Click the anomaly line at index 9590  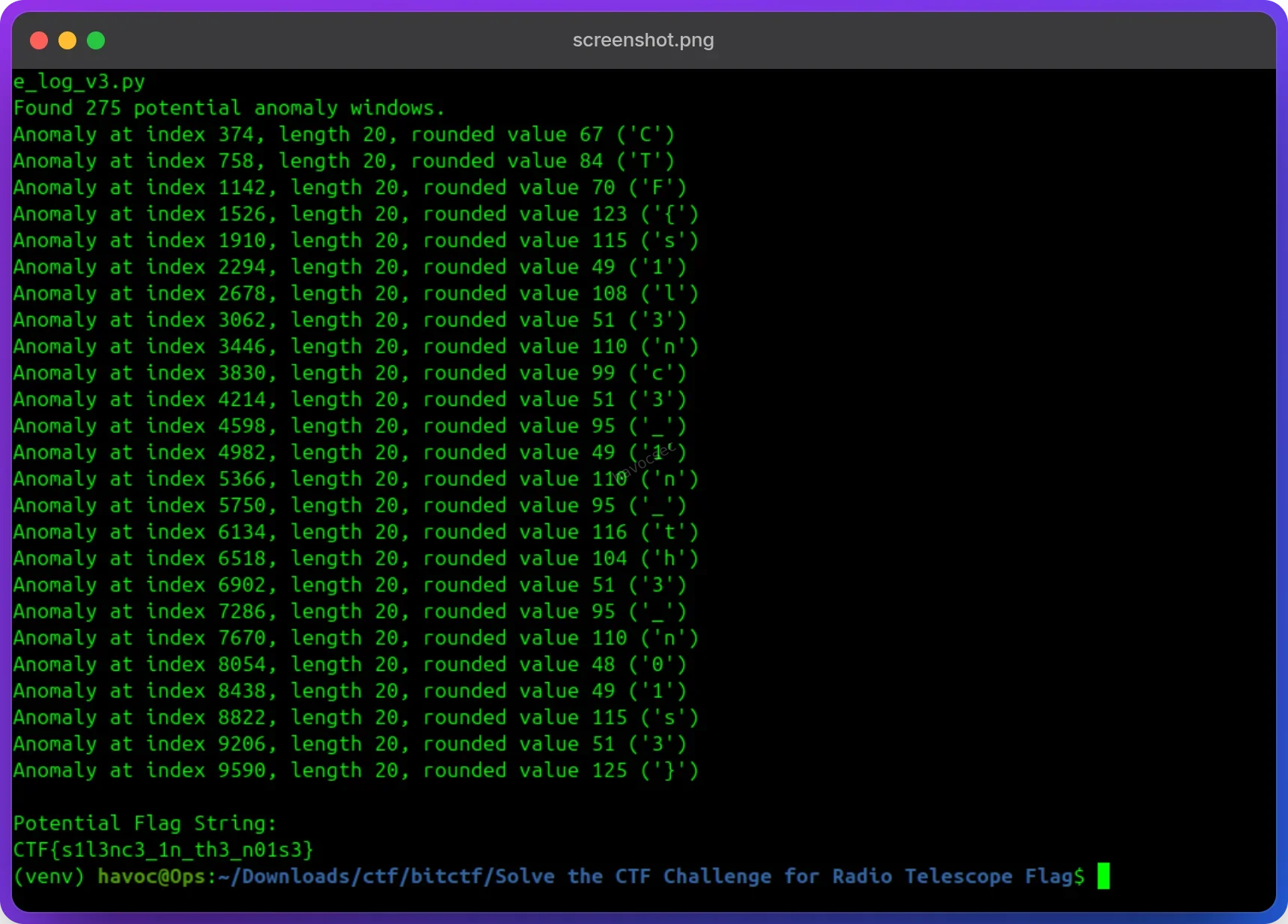[x=356, y=770]
